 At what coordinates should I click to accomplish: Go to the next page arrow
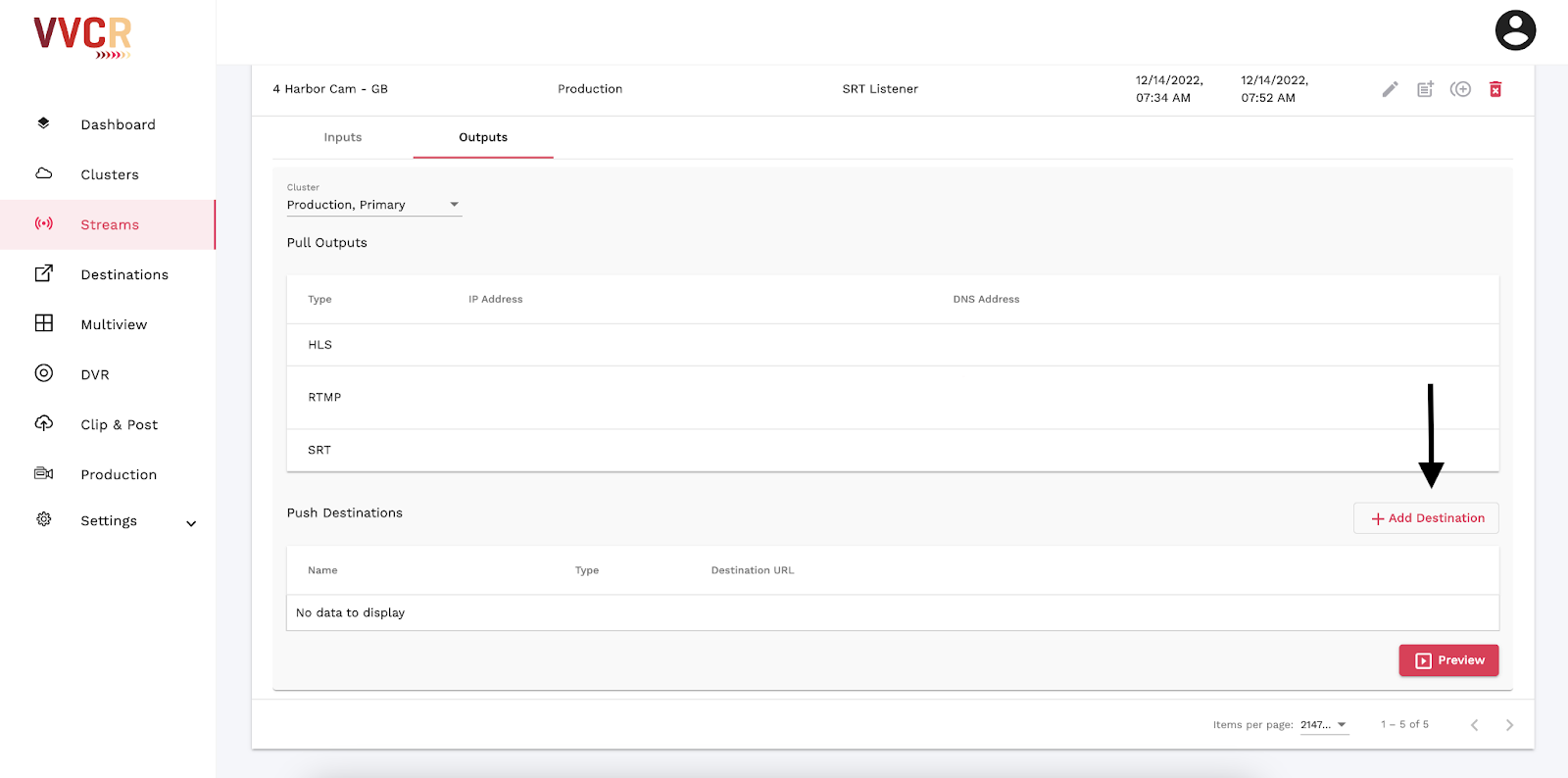1509,725
